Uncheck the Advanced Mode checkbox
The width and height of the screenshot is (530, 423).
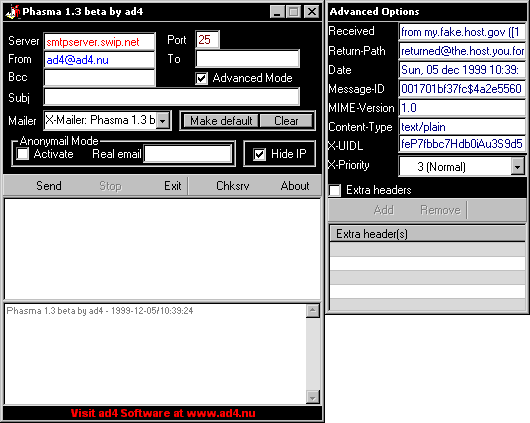click(x=201, y=78)
